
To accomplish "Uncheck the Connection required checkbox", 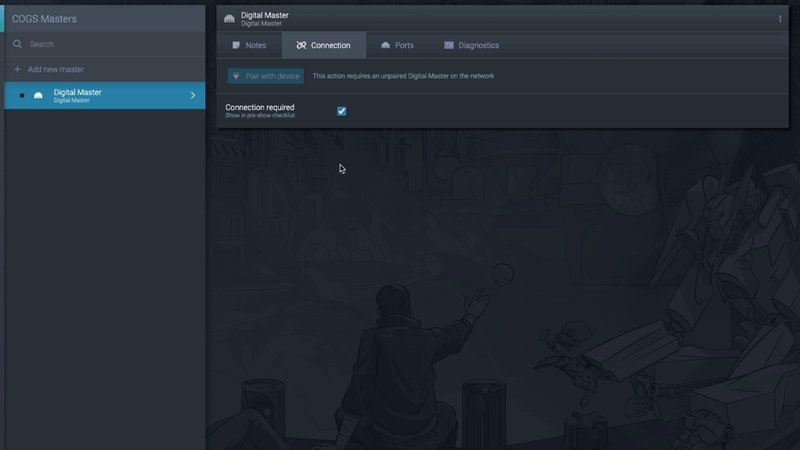I will pyautogui.click(x=342, y=111).
